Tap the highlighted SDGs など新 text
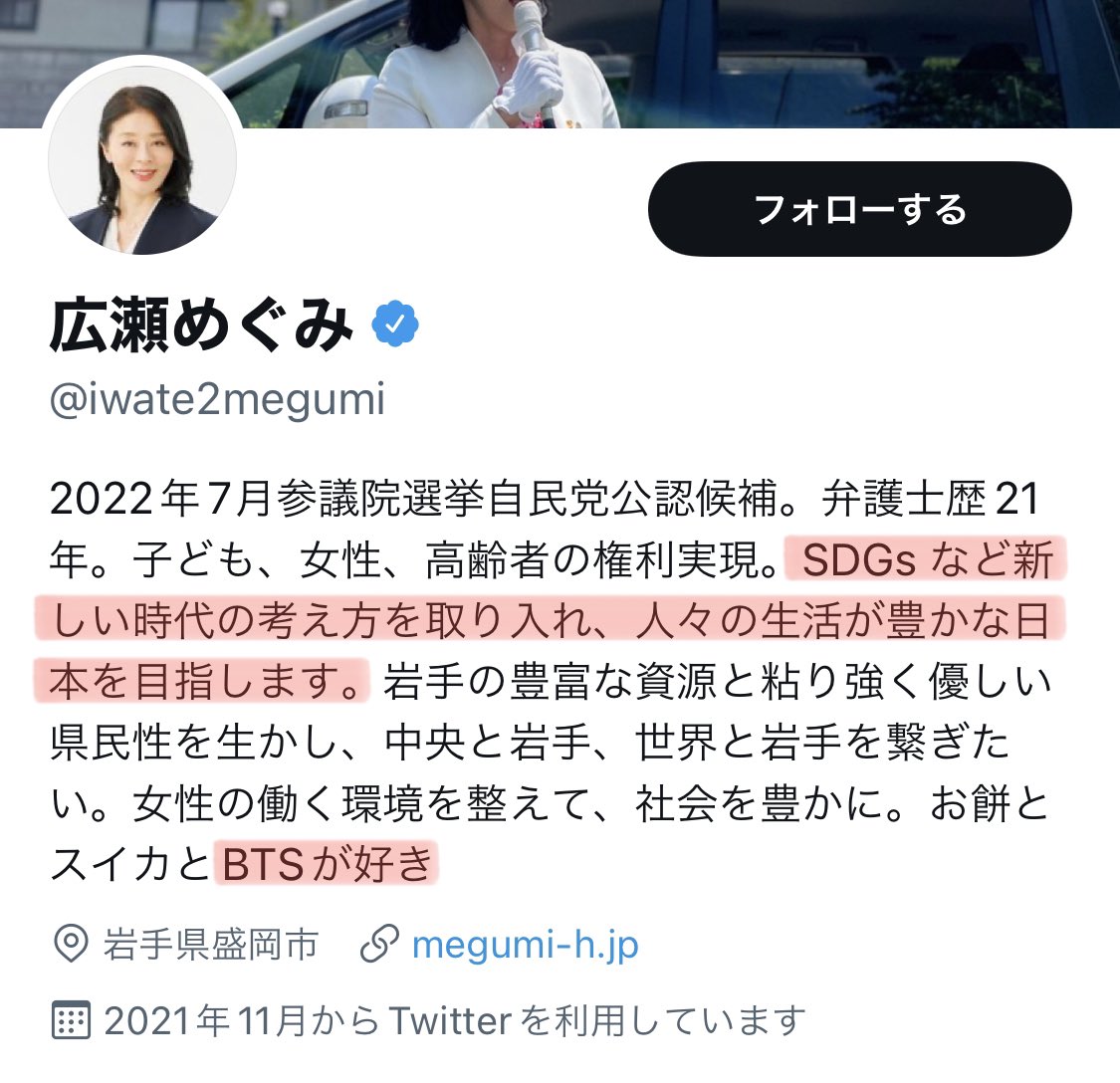Viewport: 1120px width, 1083px height. [x=926, y=558]
